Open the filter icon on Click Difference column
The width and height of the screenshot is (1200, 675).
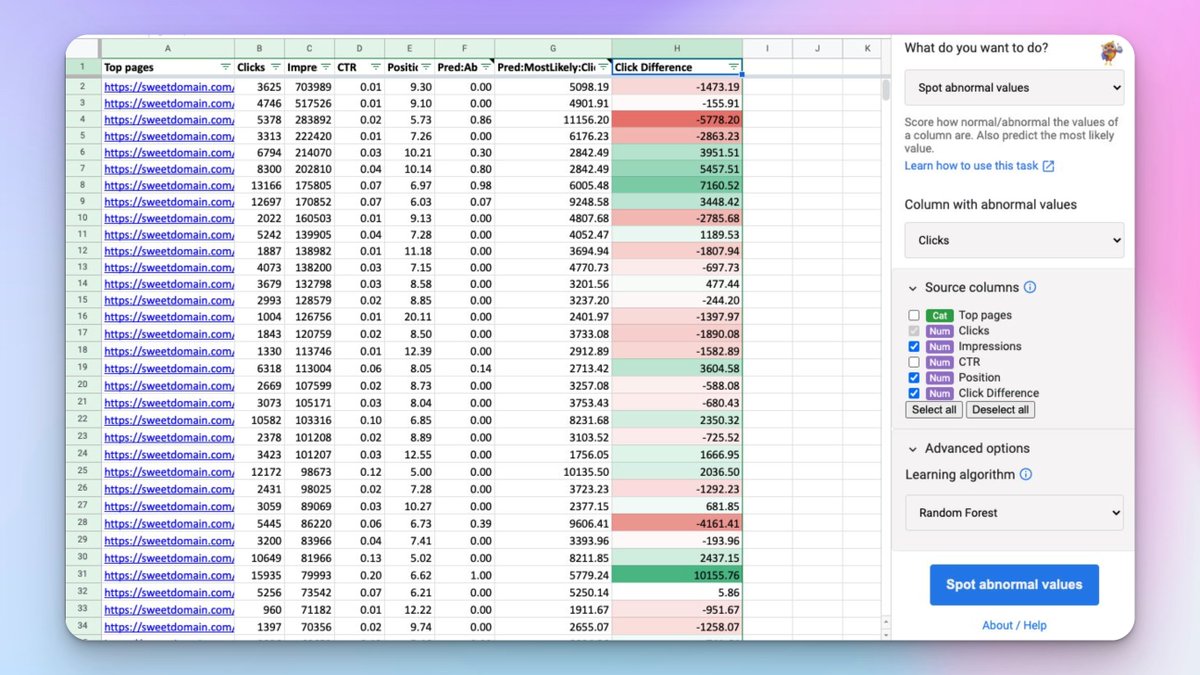point(734,67)
